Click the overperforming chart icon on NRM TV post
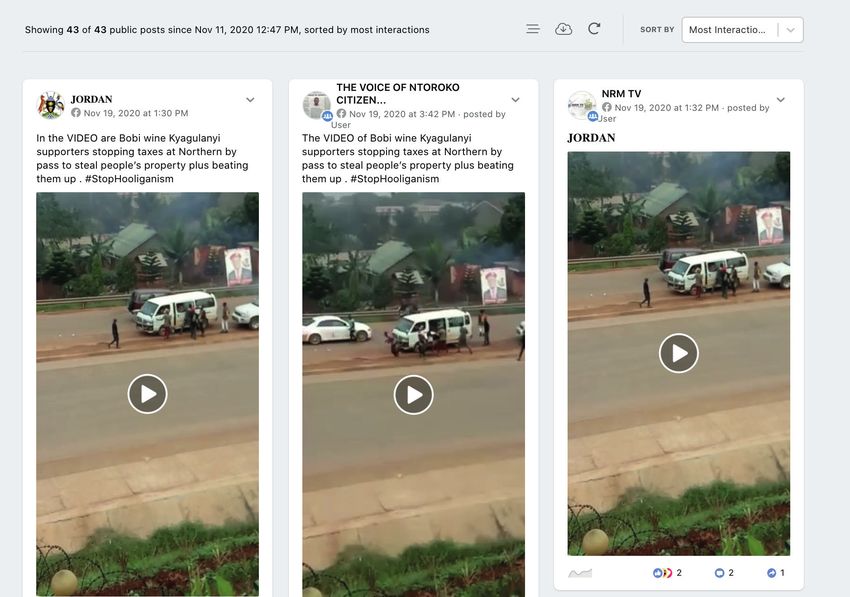The width and height of the screenshot is (850, 597). point(580,573)
